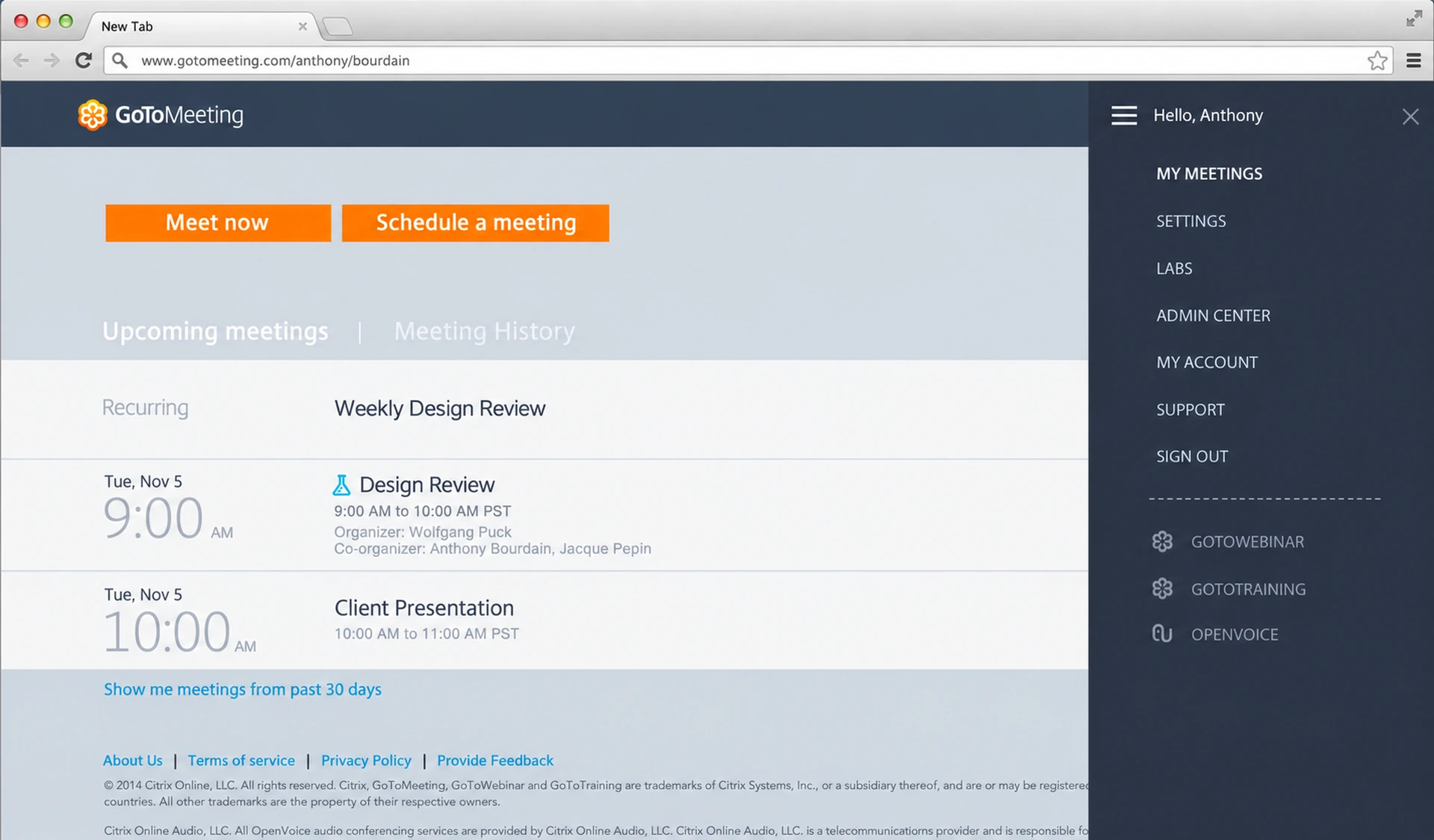Open the About Us footer link
Viewport: 1434px width, 840px height.
[x=133, y=760]
